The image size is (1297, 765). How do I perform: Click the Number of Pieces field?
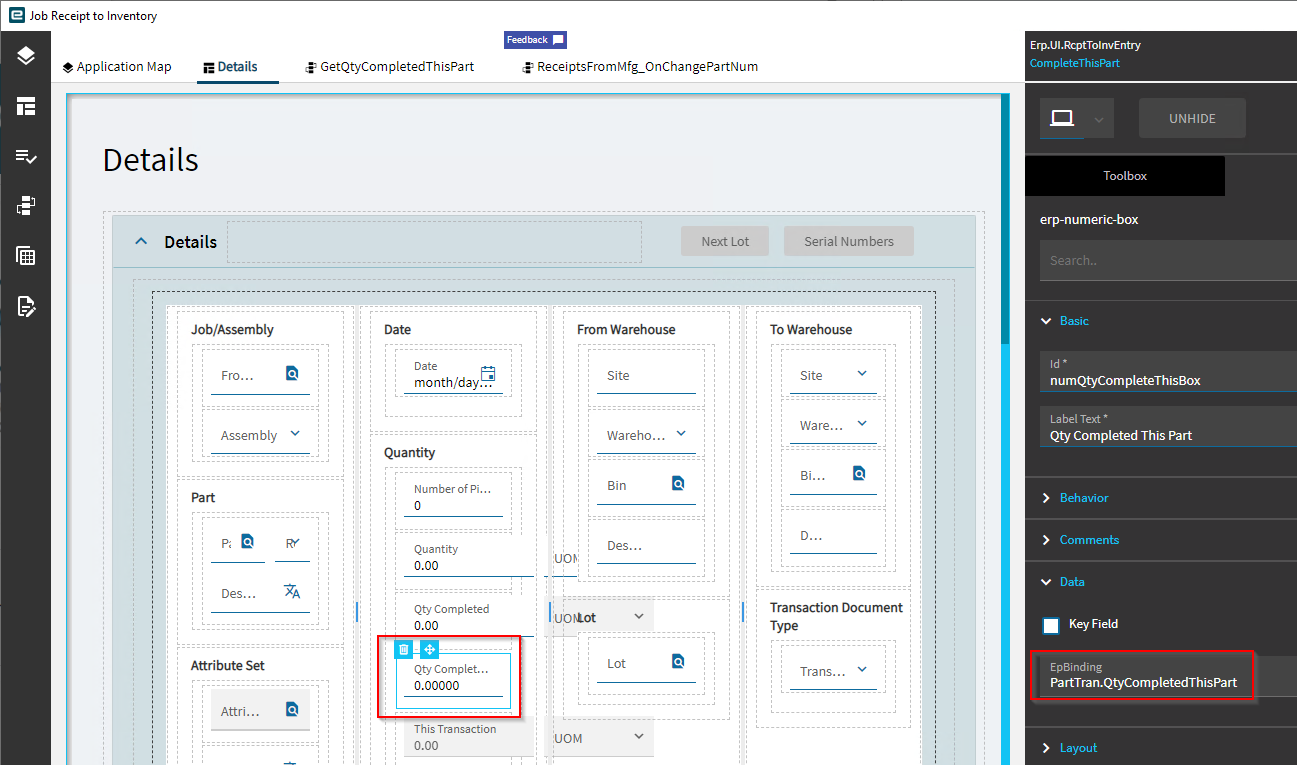pyautogui.click(x=453, y=497)
